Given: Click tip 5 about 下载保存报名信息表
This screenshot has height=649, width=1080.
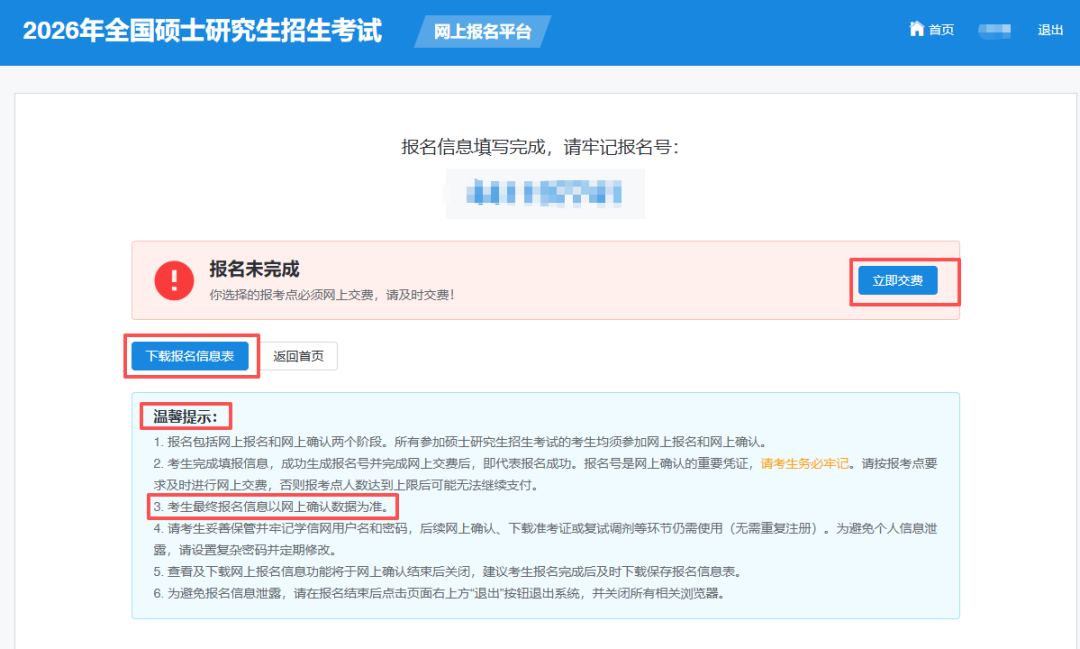Looking at the screenshot, I should click(x=447, y=572).
